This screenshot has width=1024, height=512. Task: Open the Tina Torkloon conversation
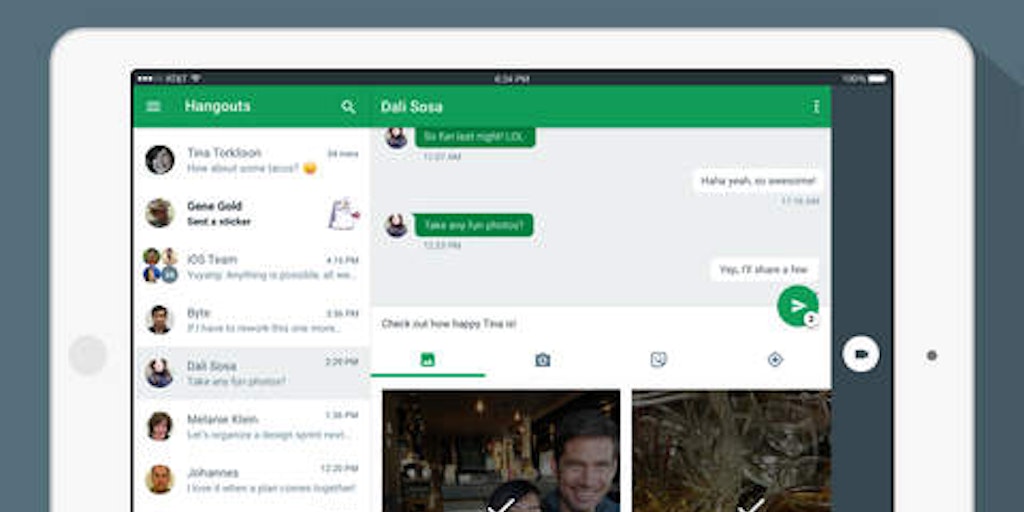tap(251, 160)
